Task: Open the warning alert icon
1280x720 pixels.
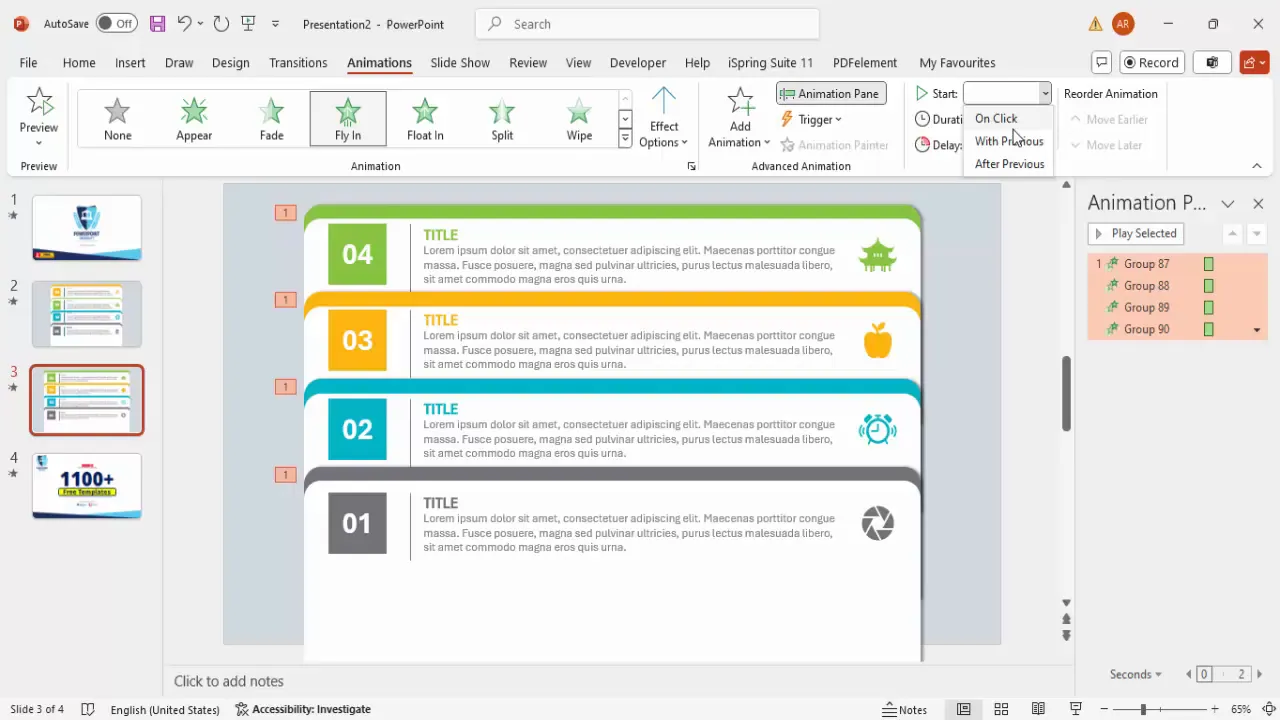Action: click(1096, 24)
